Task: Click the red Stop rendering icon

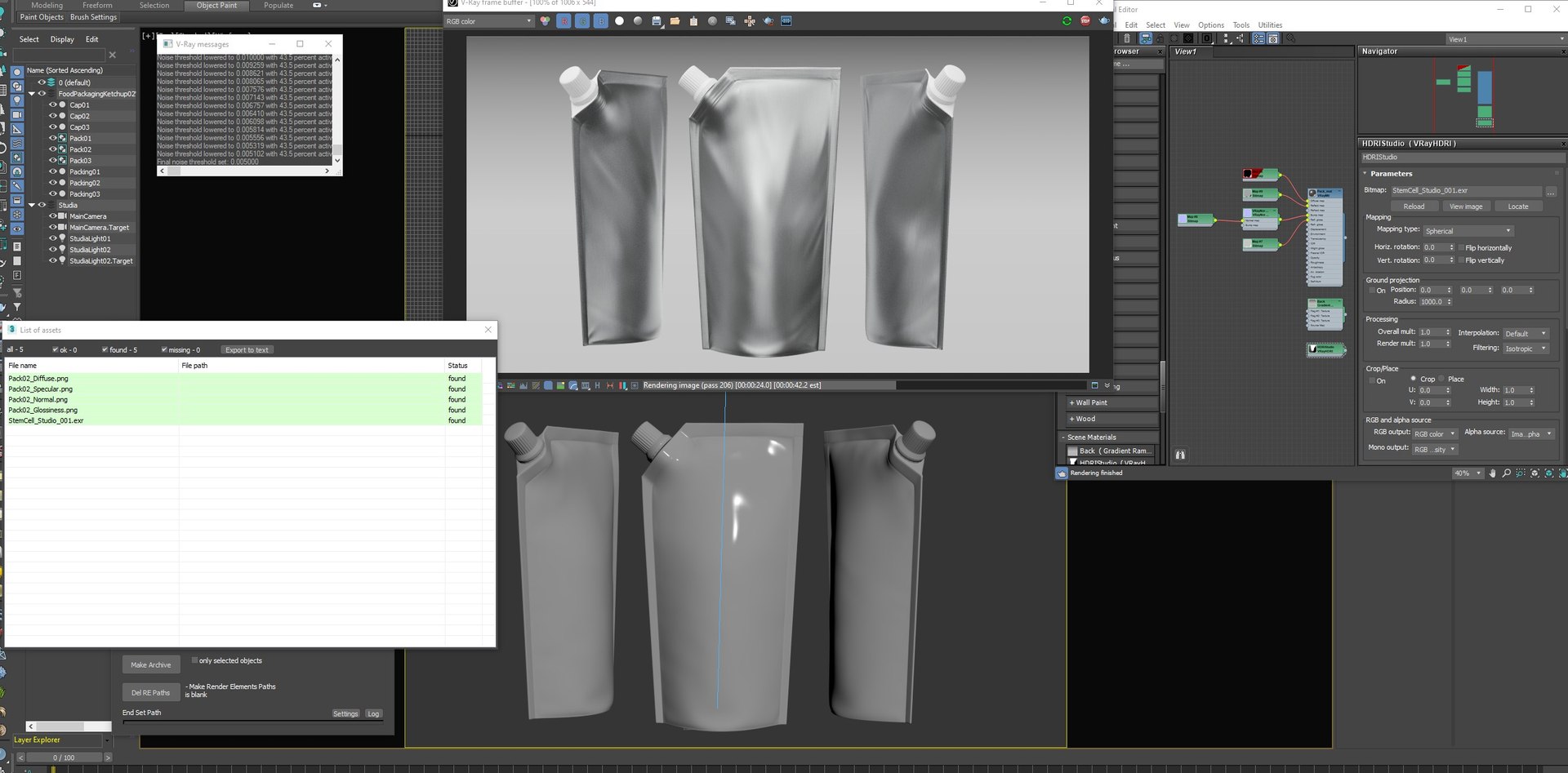Action: [x=1085, y=20]
